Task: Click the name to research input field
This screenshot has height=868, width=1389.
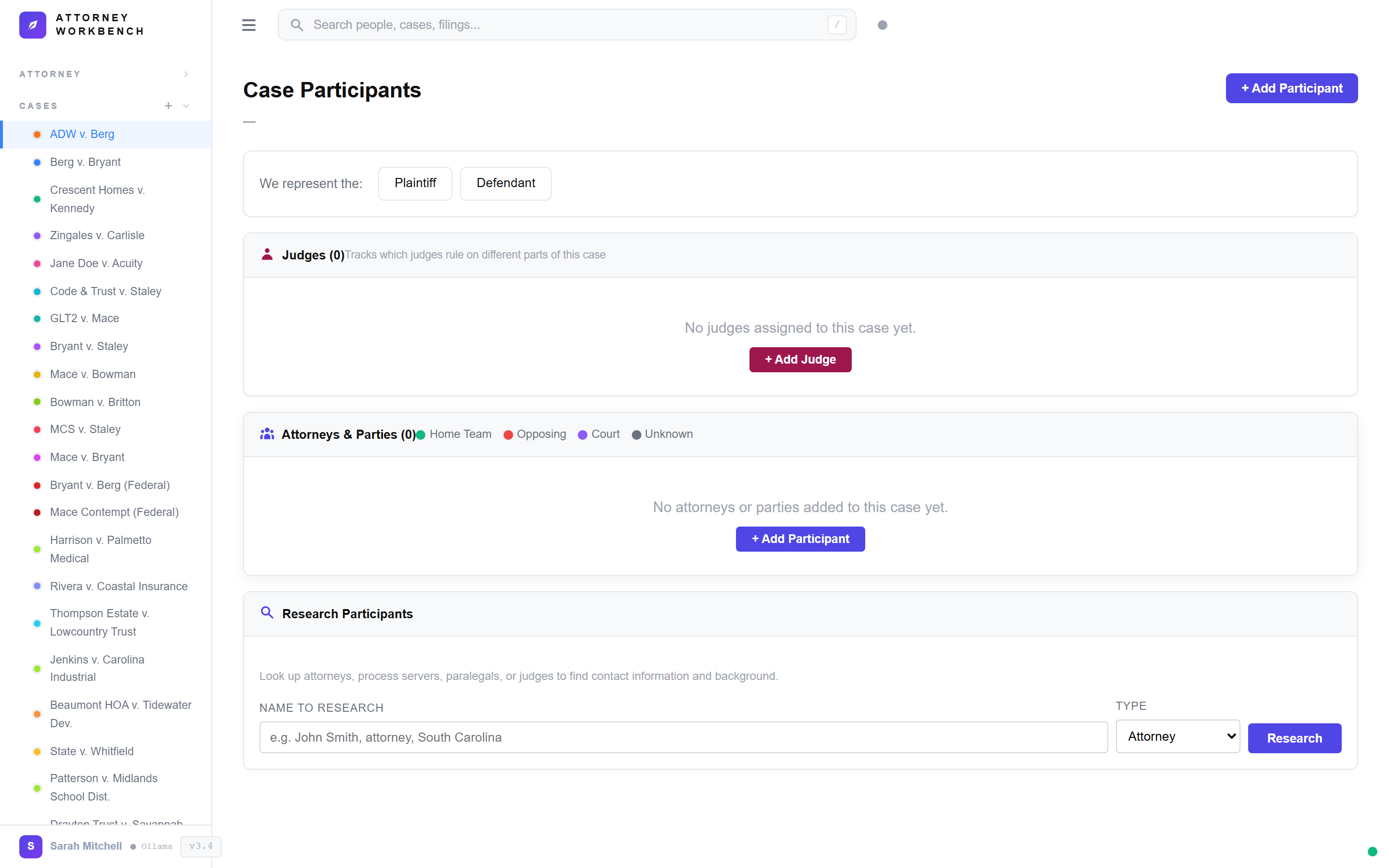Action: [x=683, y=737]
